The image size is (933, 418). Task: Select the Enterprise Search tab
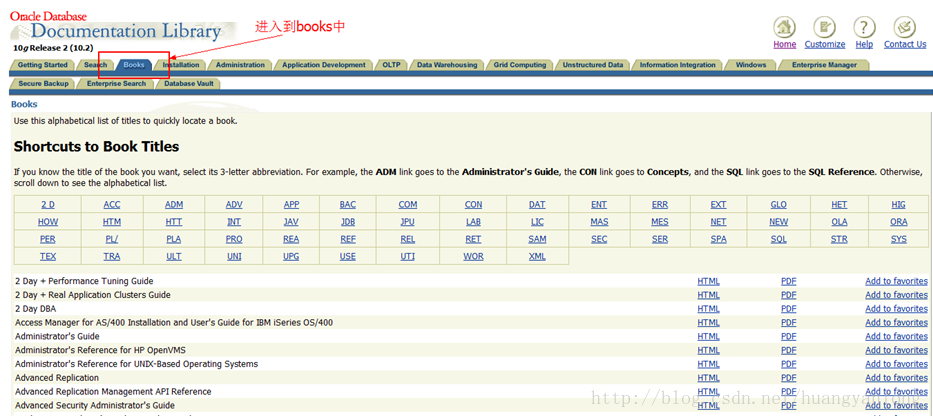click(x=116, y=84)
